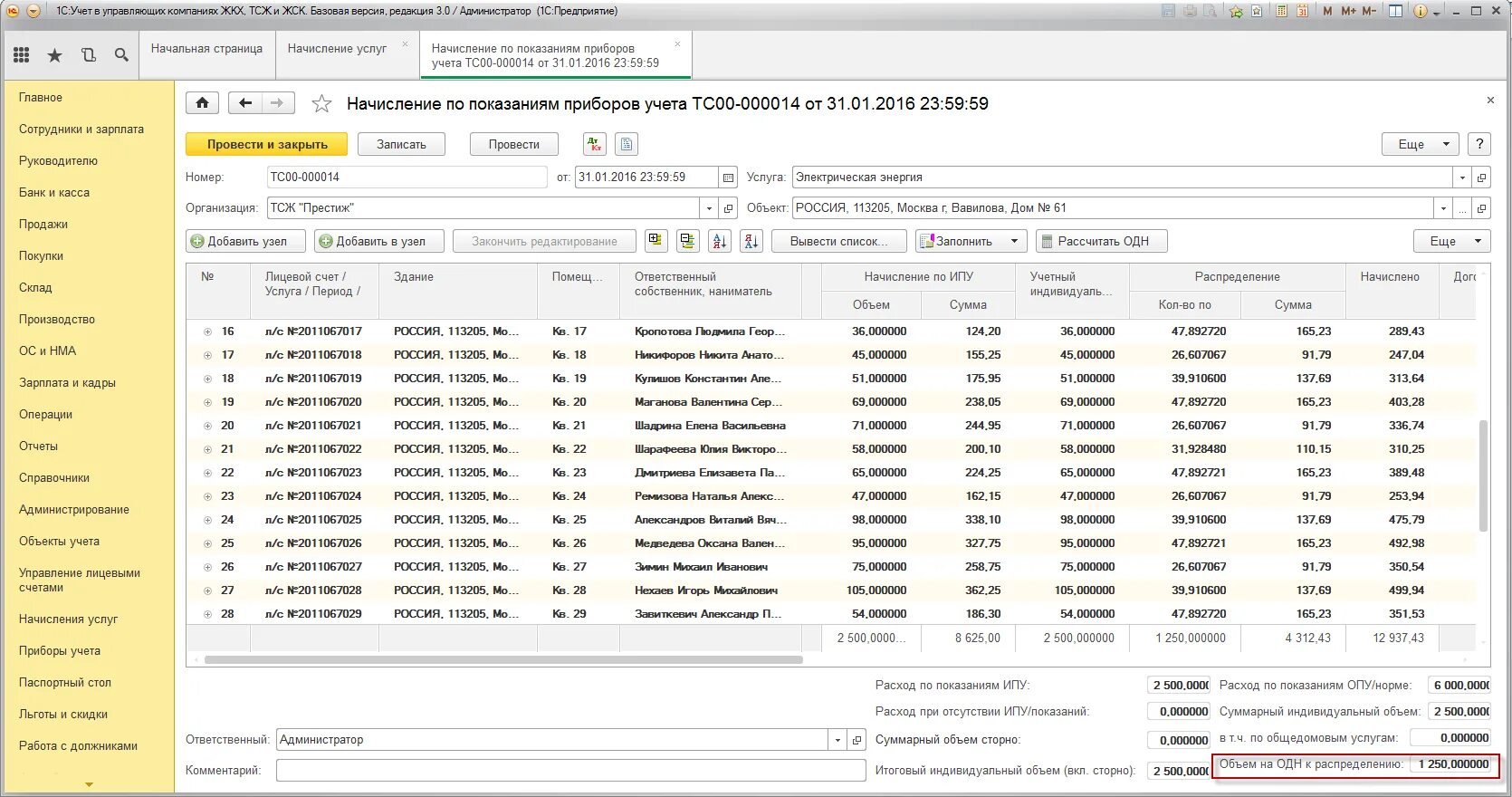Screen dimensions: 1512x797
Task: Click M+ memory add button
Action: pyautogui.click(x=1348, y=11)
